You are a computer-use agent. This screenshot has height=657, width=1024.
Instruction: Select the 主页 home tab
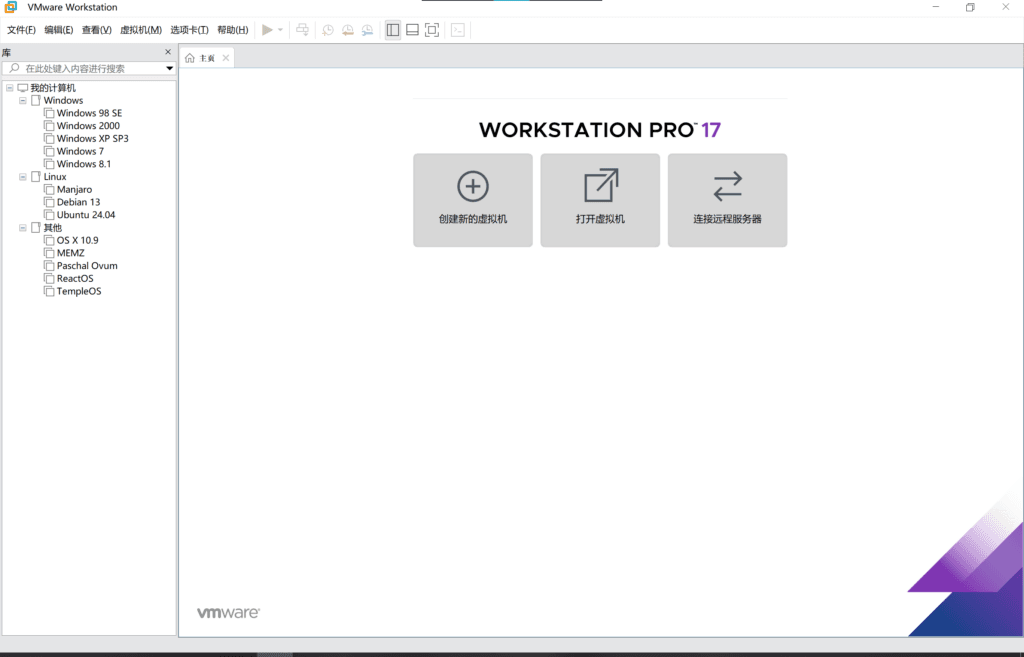pos(207,58)
